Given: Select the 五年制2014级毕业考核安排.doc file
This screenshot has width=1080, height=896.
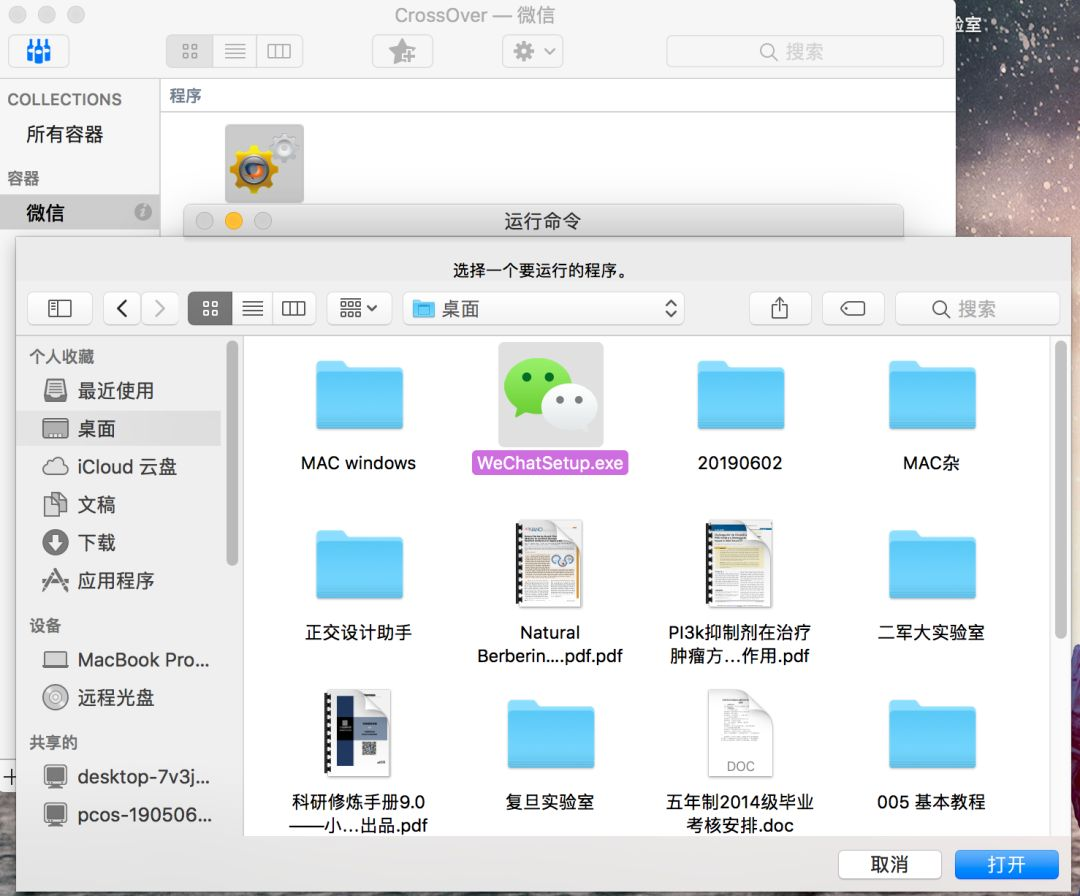Looking at the screenshot, I should coord(740,733).
